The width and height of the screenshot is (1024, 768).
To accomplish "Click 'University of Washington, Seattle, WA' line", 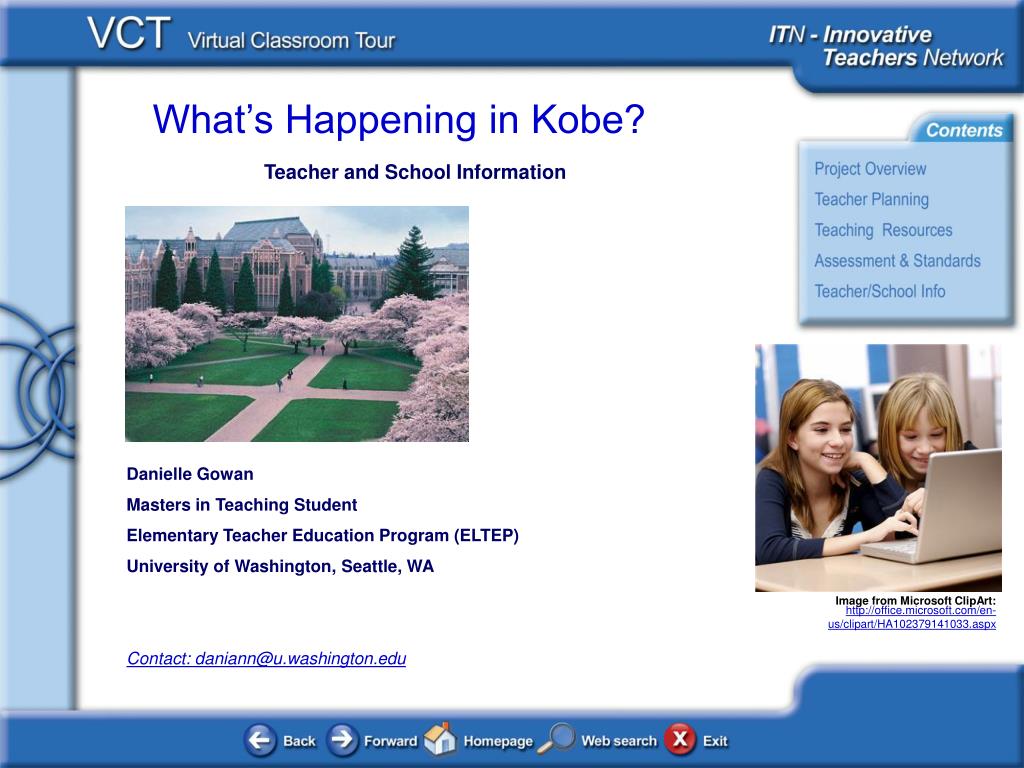I will tap(280, 566).
